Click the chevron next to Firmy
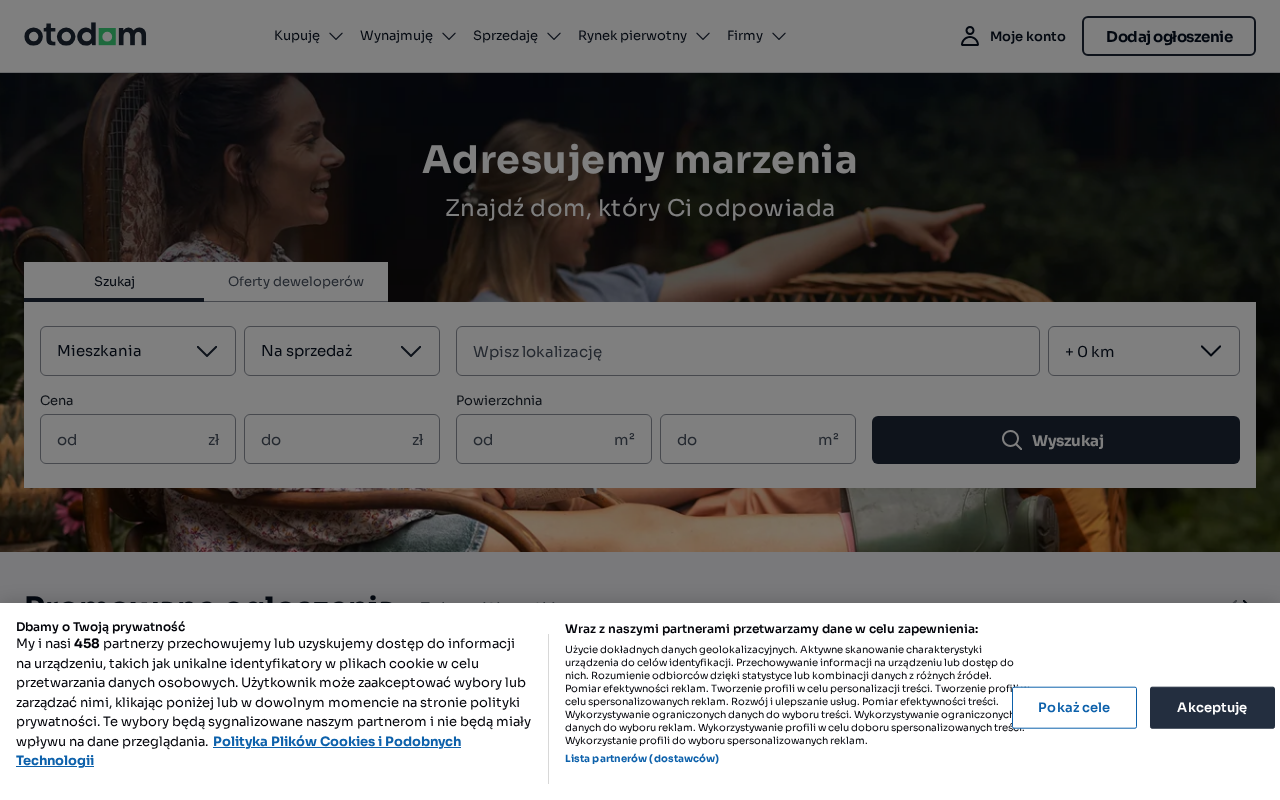The image size is (1280, 800). click(x=779, y=36)
